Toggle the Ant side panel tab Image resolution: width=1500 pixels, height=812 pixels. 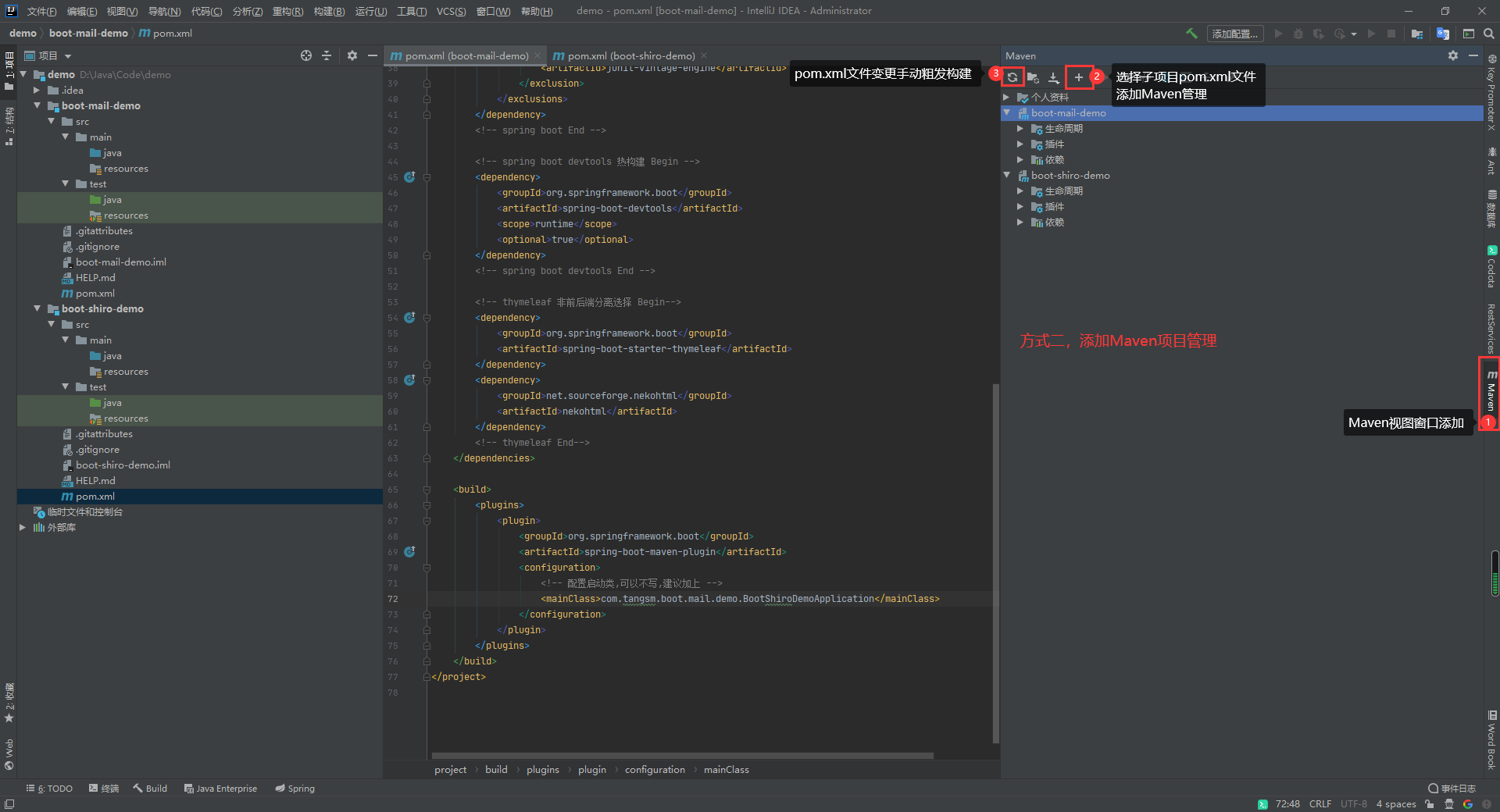(1491, 161)
